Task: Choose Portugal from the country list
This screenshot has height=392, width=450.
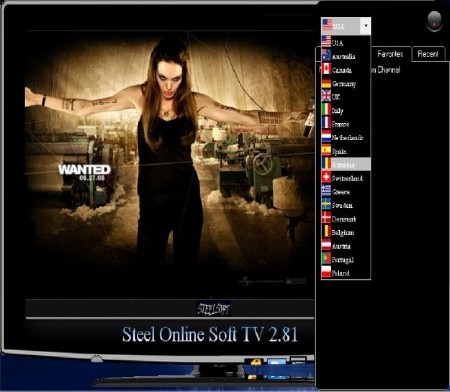Action: [346, 259]
